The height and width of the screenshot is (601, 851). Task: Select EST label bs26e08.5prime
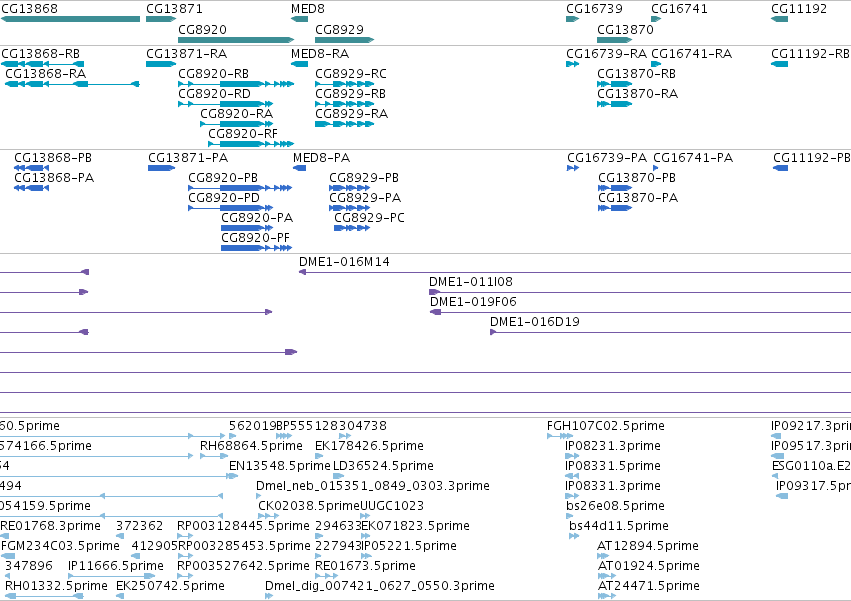tap(615, 506)
